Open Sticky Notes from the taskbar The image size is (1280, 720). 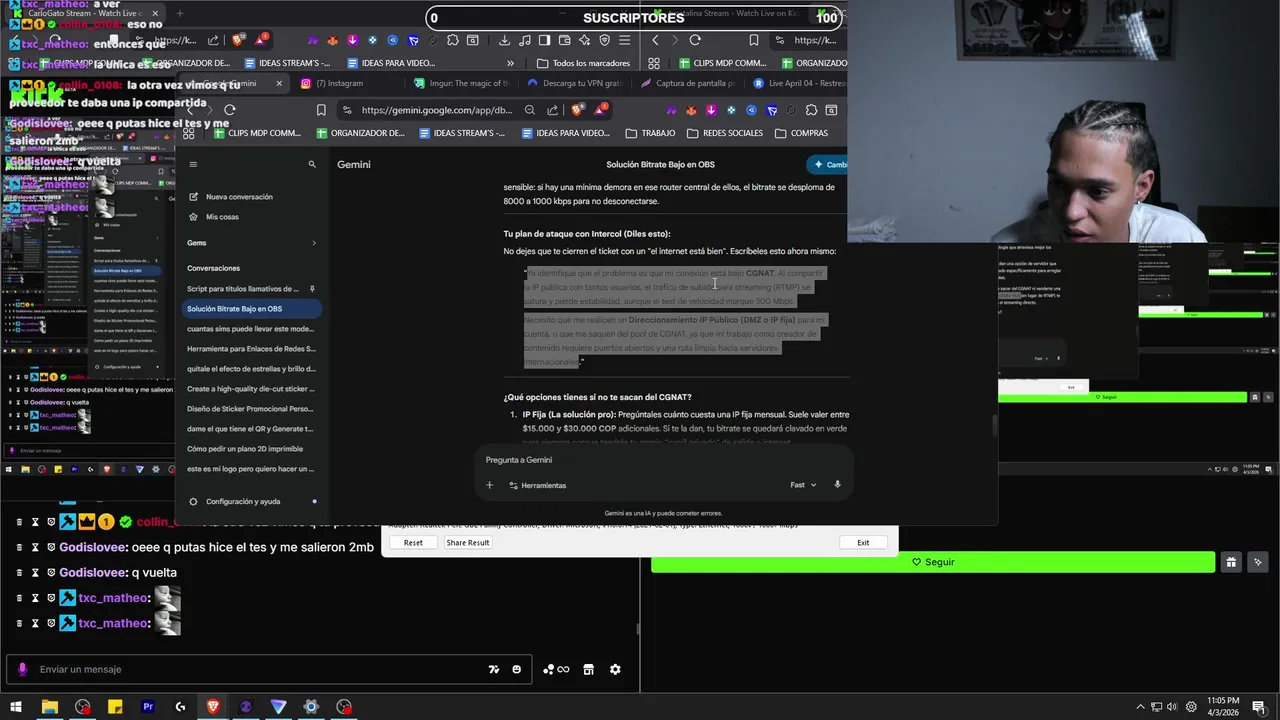click(115, 707)
